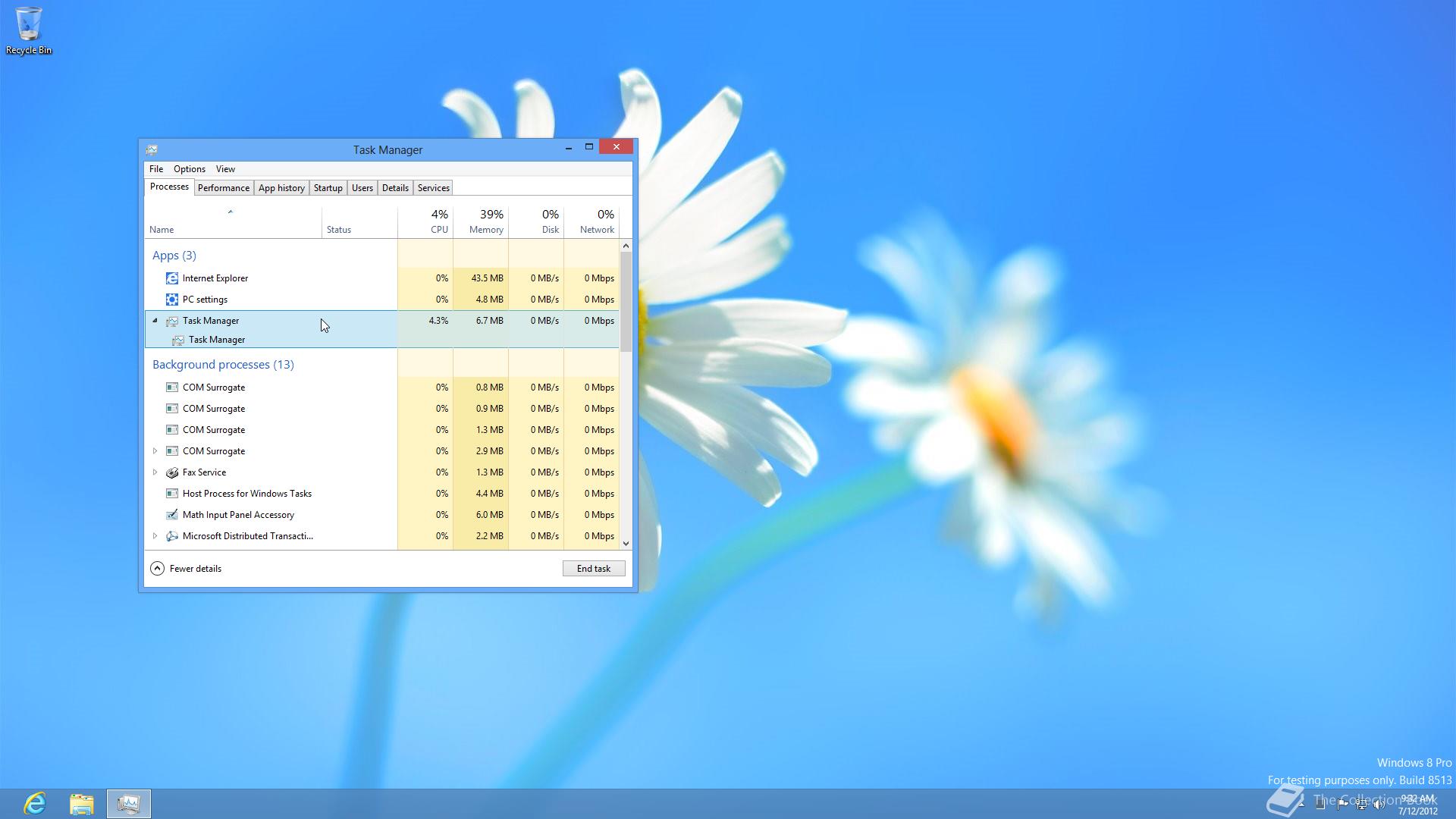
Task: Click the Internet Explorer process icon
Action: pos(172,278)
